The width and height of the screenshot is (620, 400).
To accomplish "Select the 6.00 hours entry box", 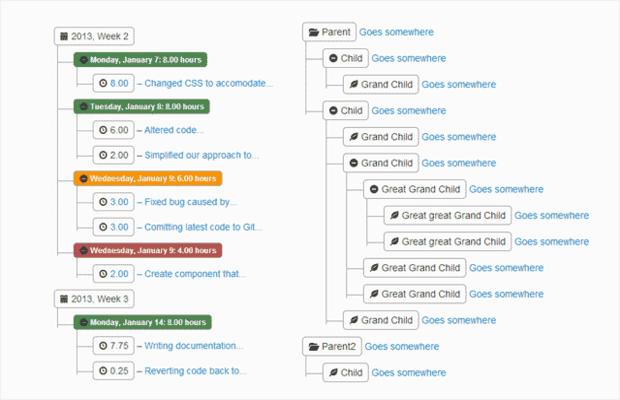I will [x=113, y=130].
